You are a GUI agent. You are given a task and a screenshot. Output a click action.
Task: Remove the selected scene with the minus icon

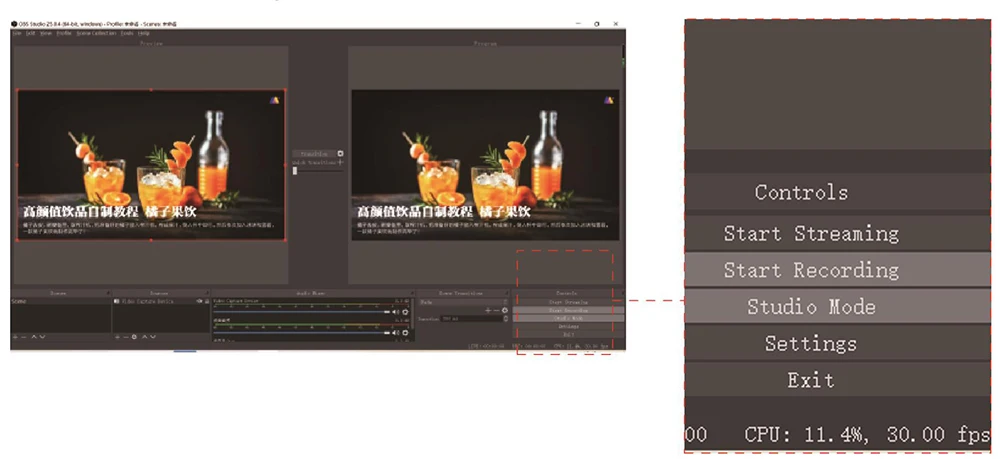(24, 337)
